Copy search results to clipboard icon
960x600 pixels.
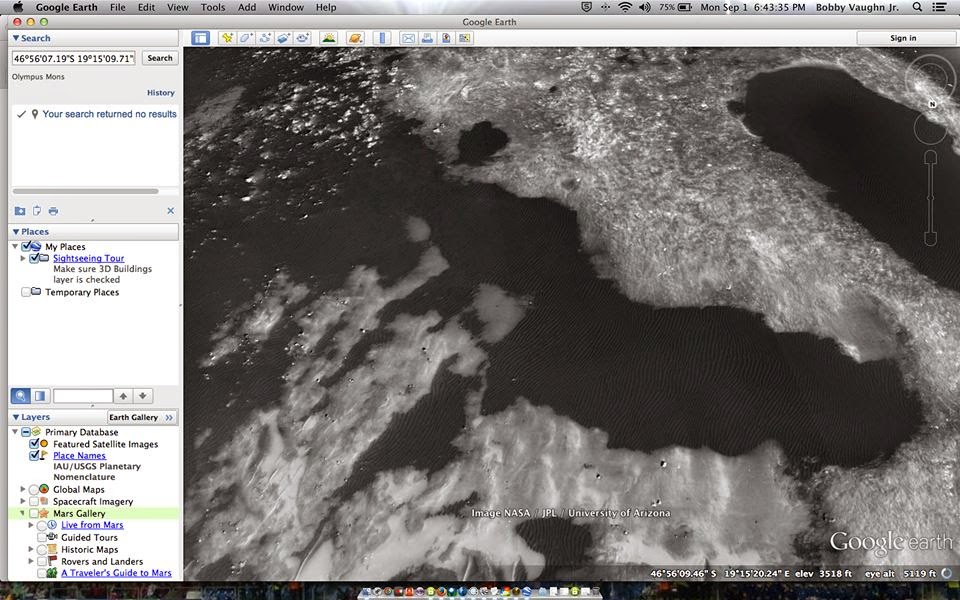point(37,211)
